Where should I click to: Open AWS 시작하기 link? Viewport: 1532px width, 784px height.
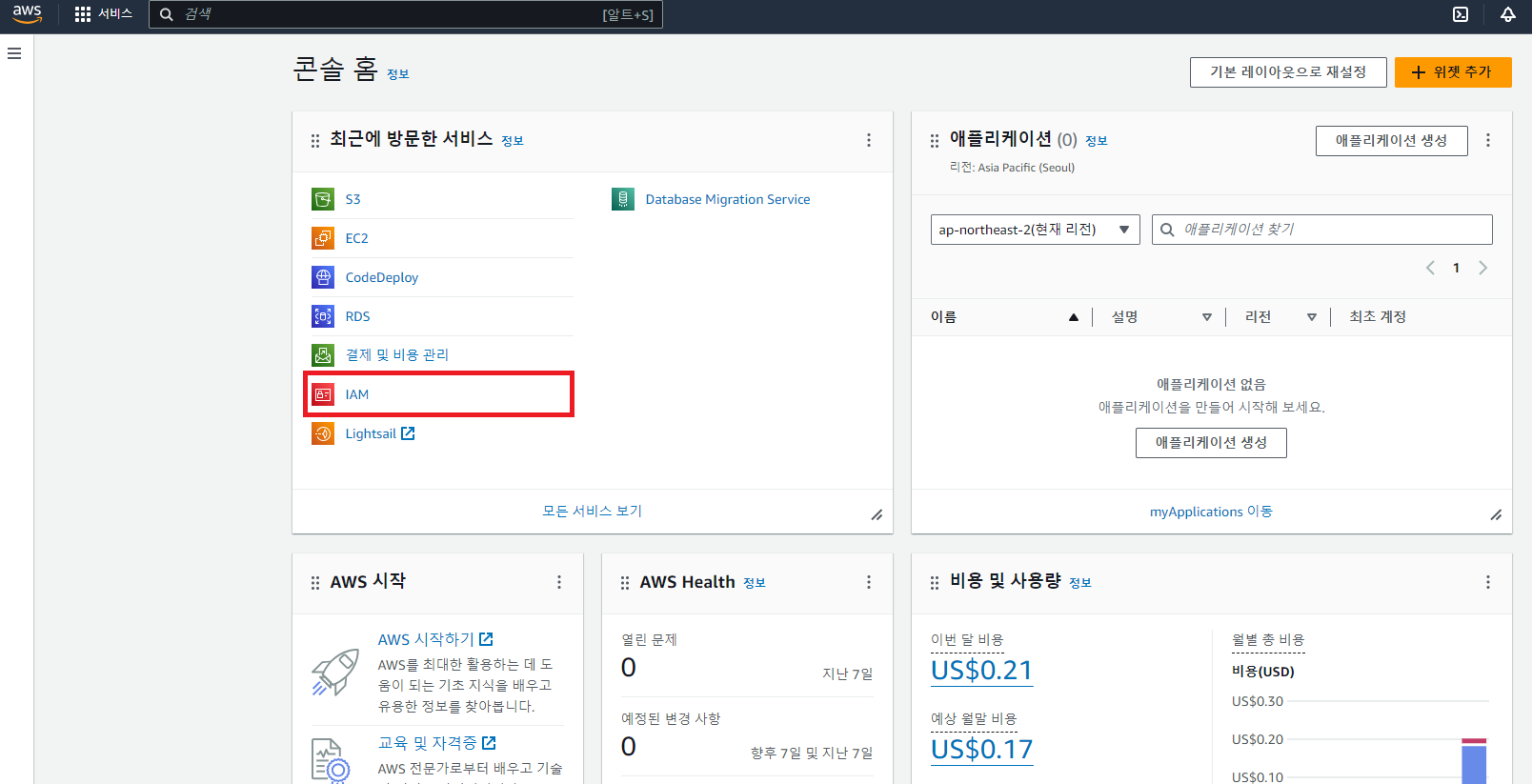435,639
